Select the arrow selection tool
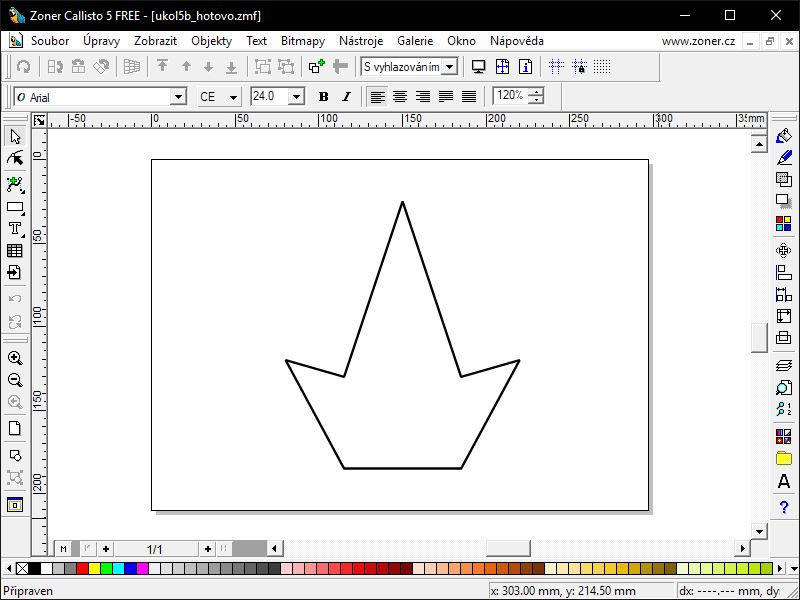Image resolution: width=800 pixels, height=600 pixels. tap(15, 137)
